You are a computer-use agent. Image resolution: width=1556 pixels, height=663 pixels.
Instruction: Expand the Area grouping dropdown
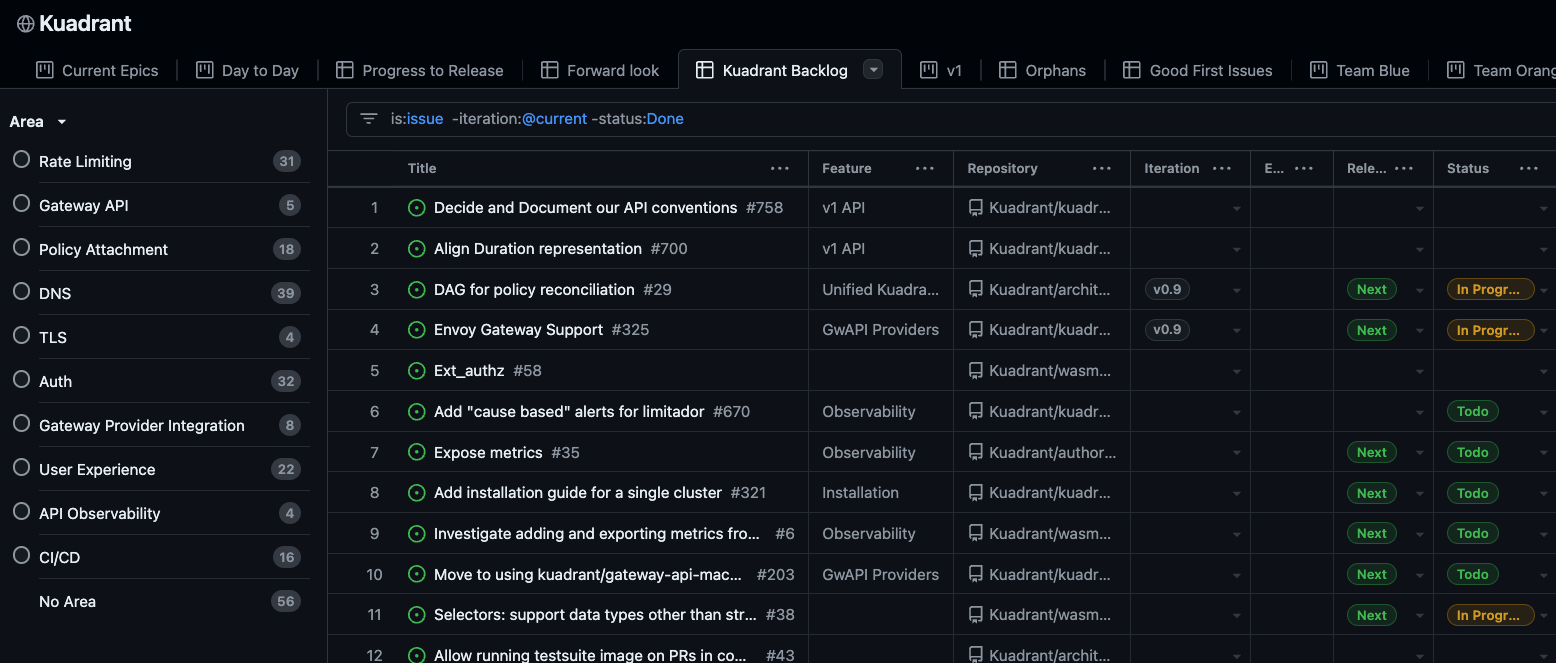(x=61, y=122)
